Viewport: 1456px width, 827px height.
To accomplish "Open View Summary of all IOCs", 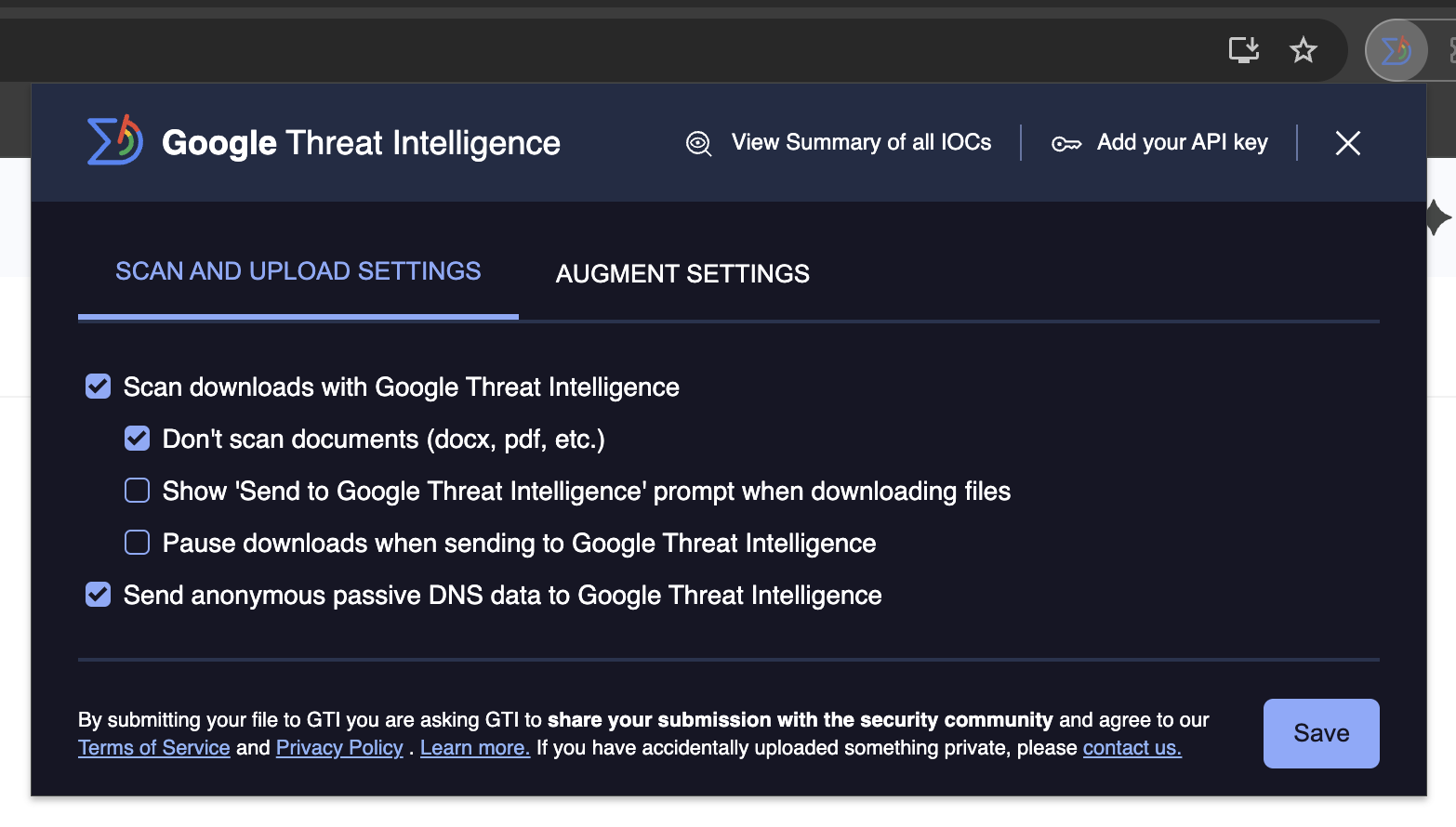I will pos(861,142).
